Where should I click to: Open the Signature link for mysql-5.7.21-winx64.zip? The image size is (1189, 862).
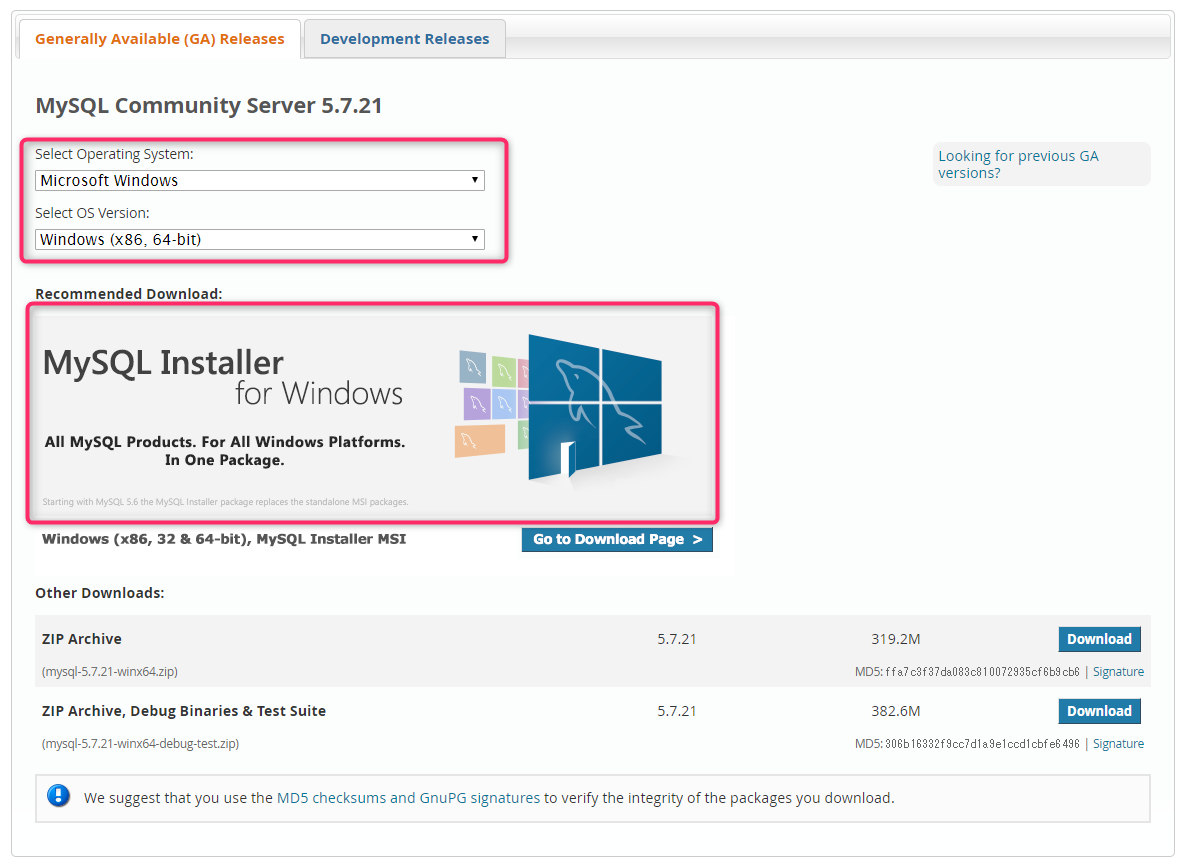[1118, 672]
